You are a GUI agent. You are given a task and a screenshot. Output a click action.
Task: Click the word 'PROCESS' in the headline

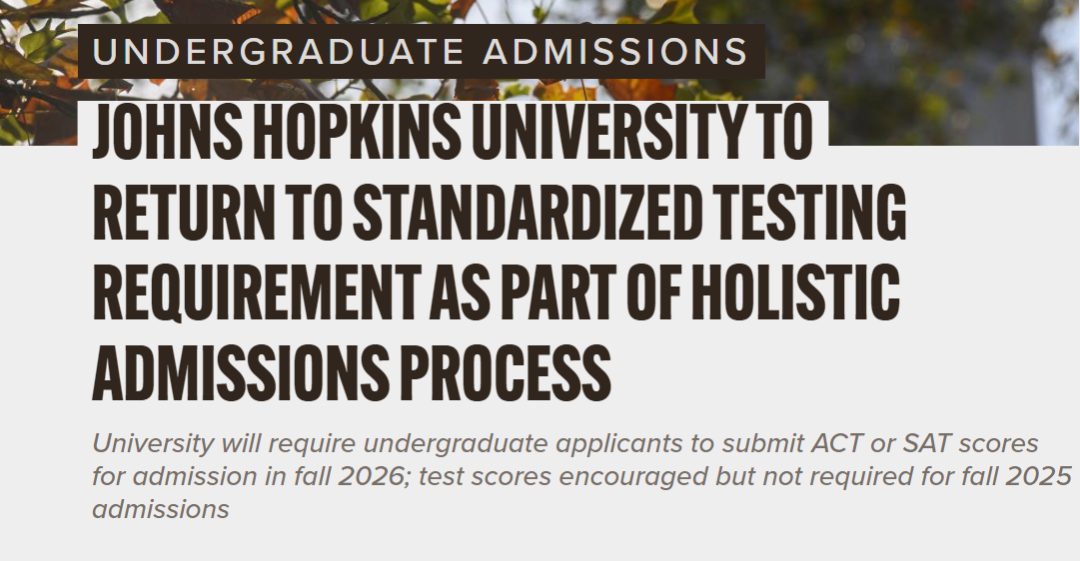[505, 373]
